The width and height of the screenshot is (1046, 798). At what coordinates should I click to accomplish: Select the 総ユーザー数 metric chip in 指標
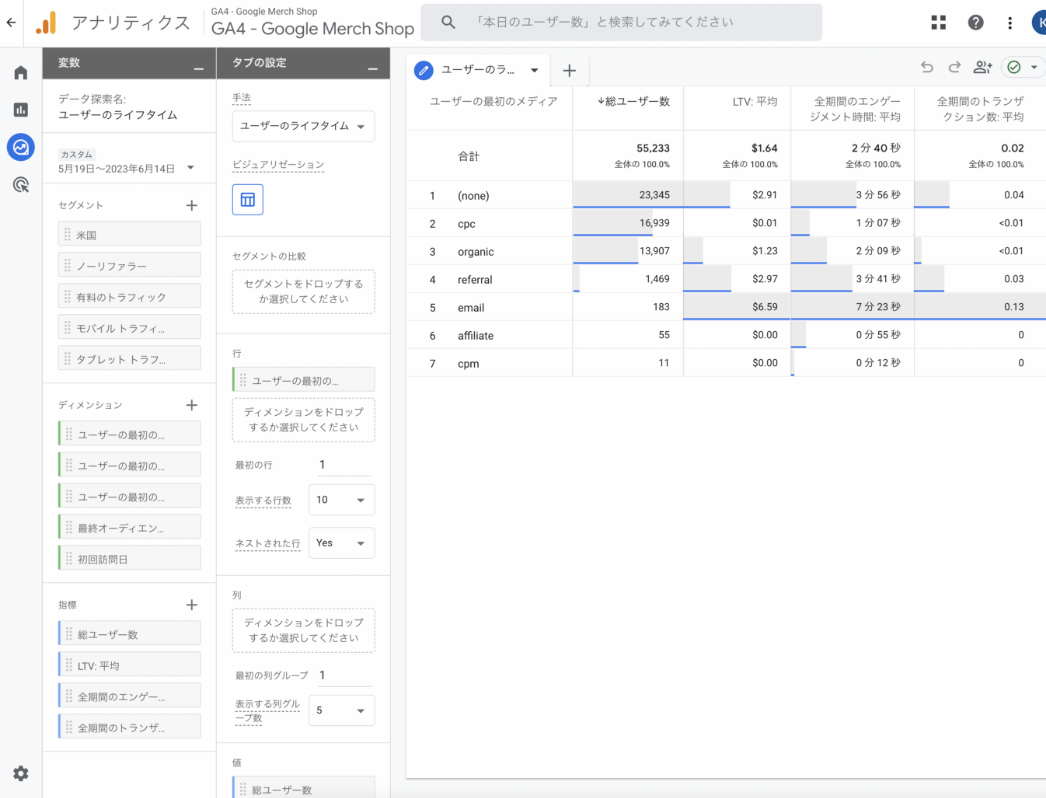[x=129, y=634]
